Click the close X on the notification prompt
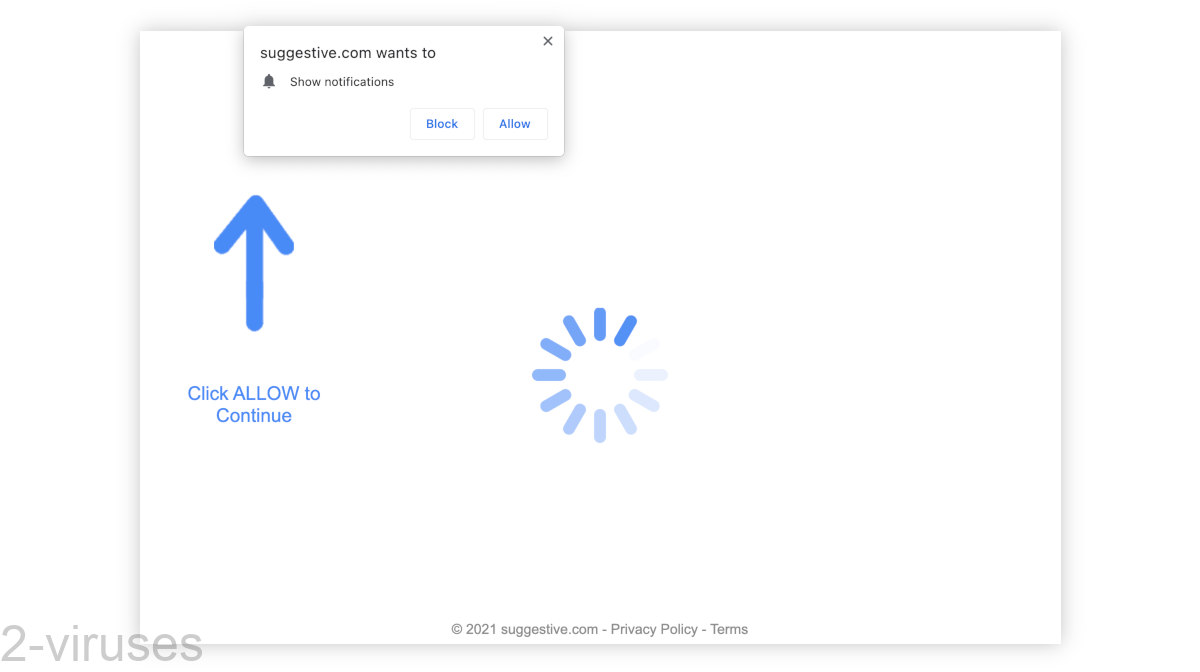The width and height of the screenshot is (1200, 672). click(x=548, y=41)
